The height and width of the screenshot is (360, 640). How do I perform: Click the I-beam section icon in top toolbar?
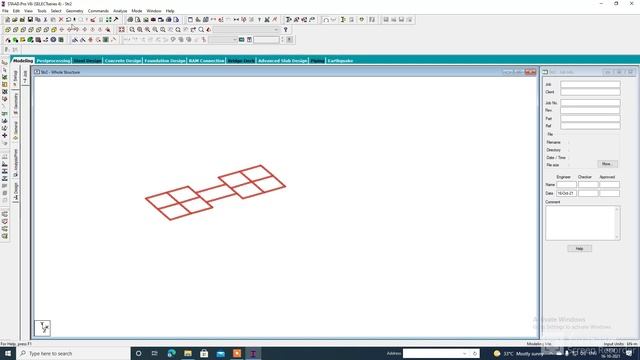(343, 20)
